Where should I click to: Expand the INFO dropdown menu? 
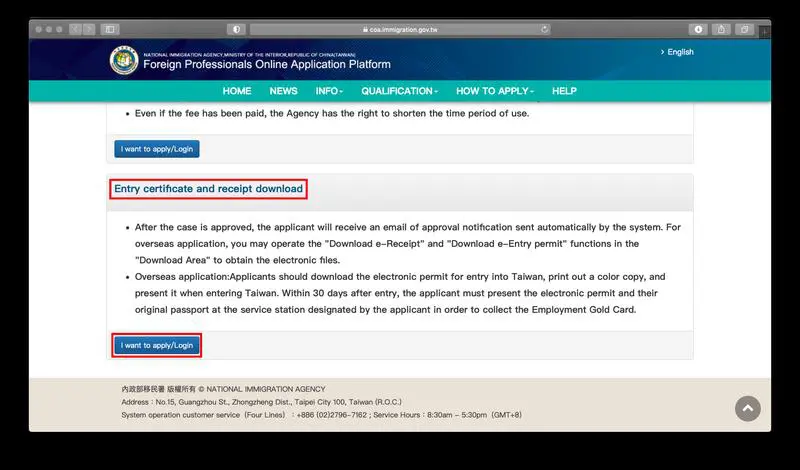329,91
